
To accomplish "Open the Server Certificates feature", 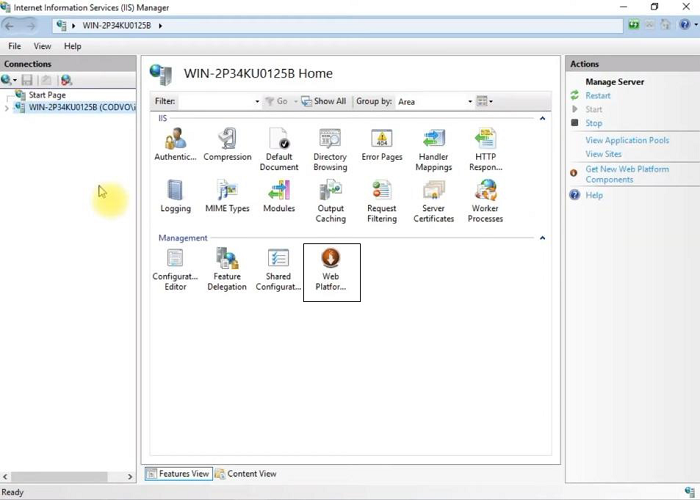I will (433, 201).
